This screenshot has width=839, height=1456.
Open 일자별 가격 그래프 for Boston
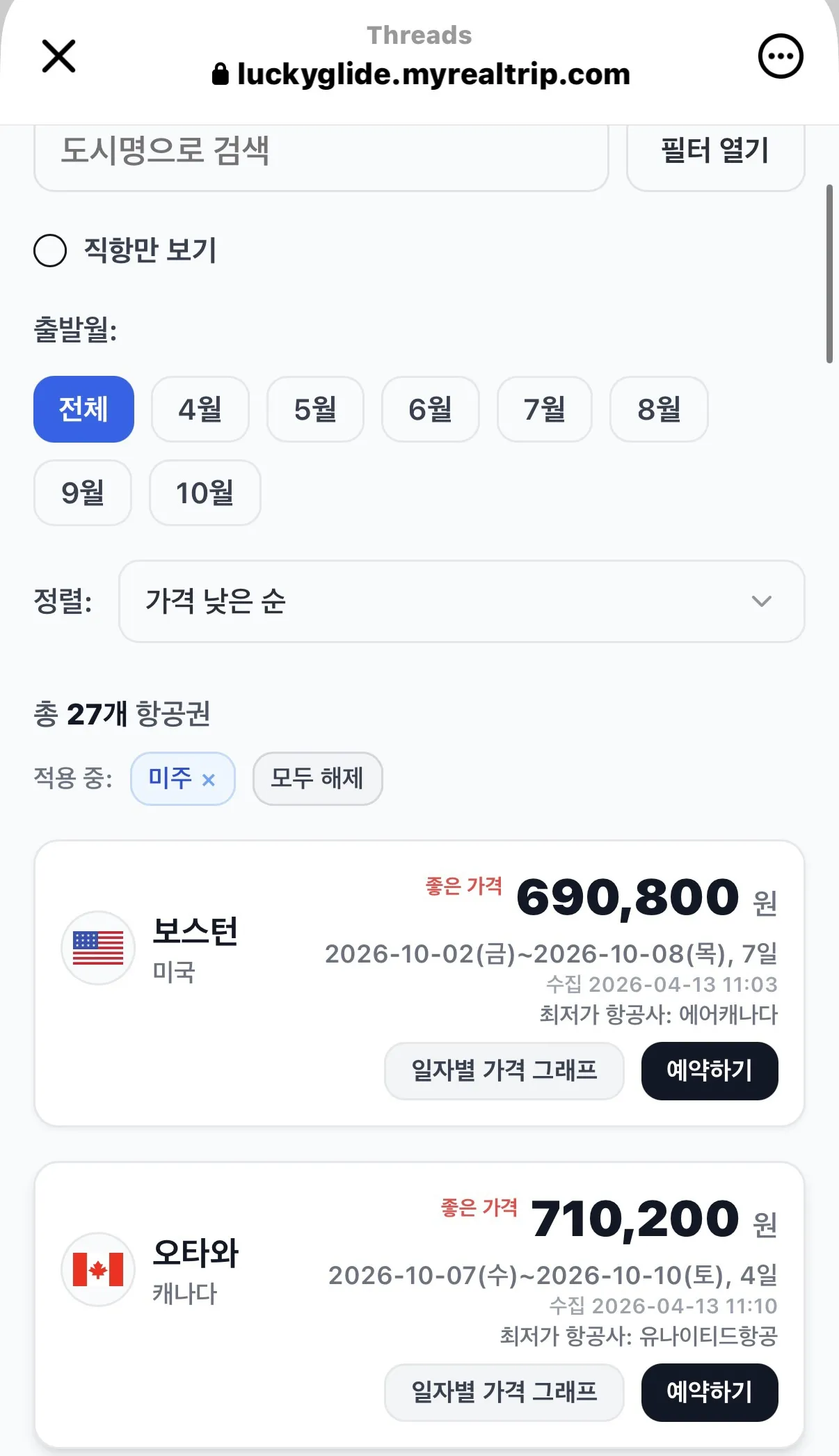coord(504,1070)
